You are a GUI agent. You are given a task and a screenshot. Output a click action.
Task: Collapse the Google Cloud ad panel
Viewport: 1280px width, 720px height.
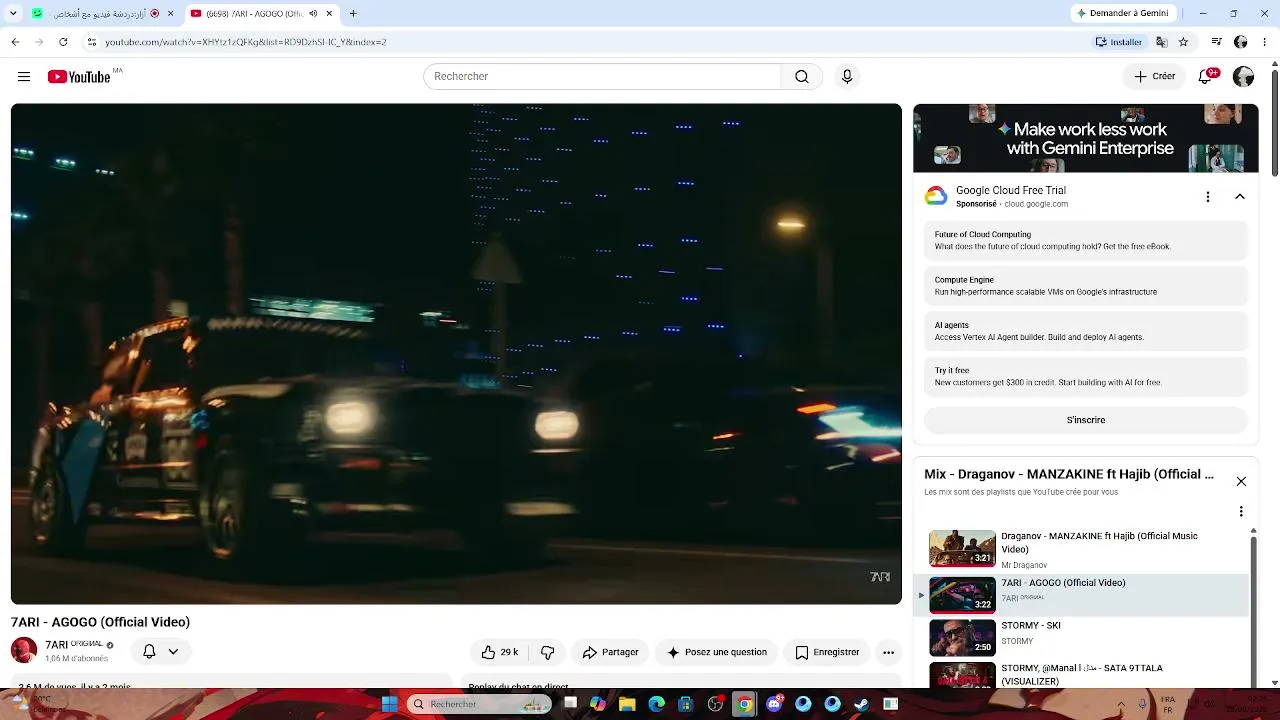coord(1240,197)
